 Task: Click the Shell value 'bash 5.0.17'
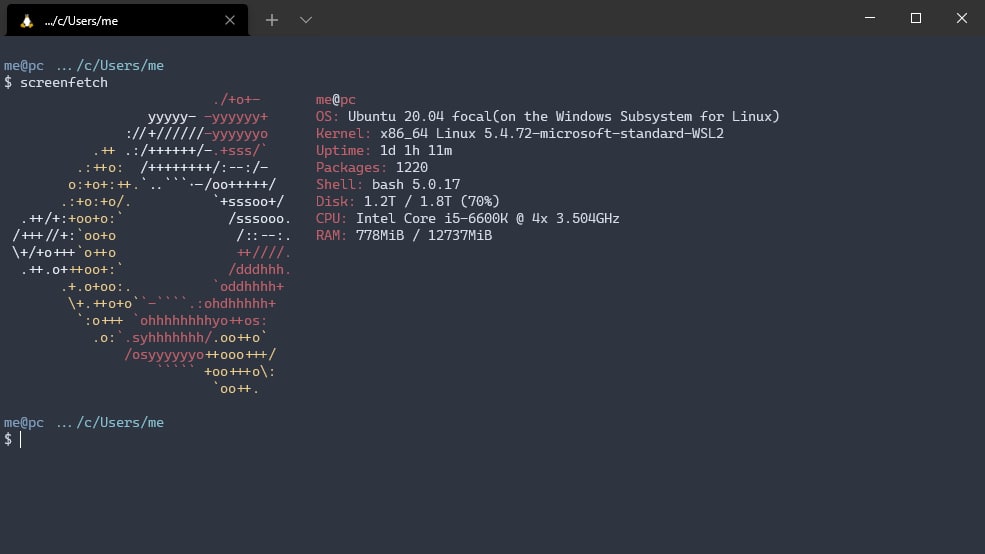[416, 184]
